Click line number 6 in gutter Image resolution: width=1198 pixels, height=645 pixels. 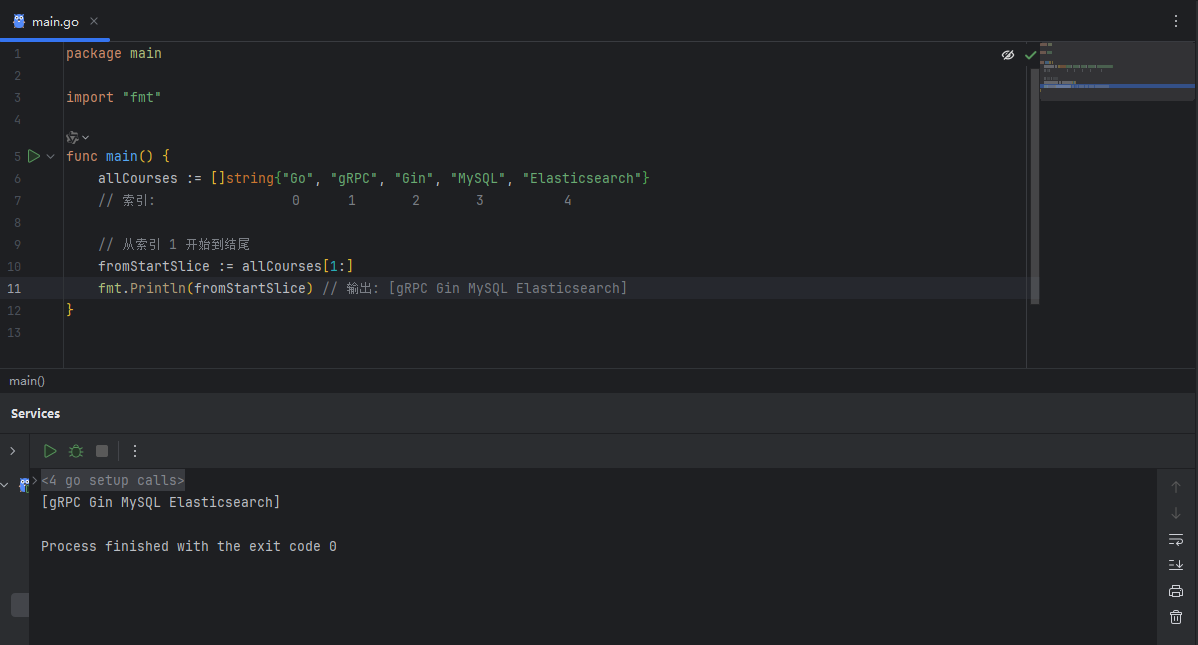click(17, 178)
